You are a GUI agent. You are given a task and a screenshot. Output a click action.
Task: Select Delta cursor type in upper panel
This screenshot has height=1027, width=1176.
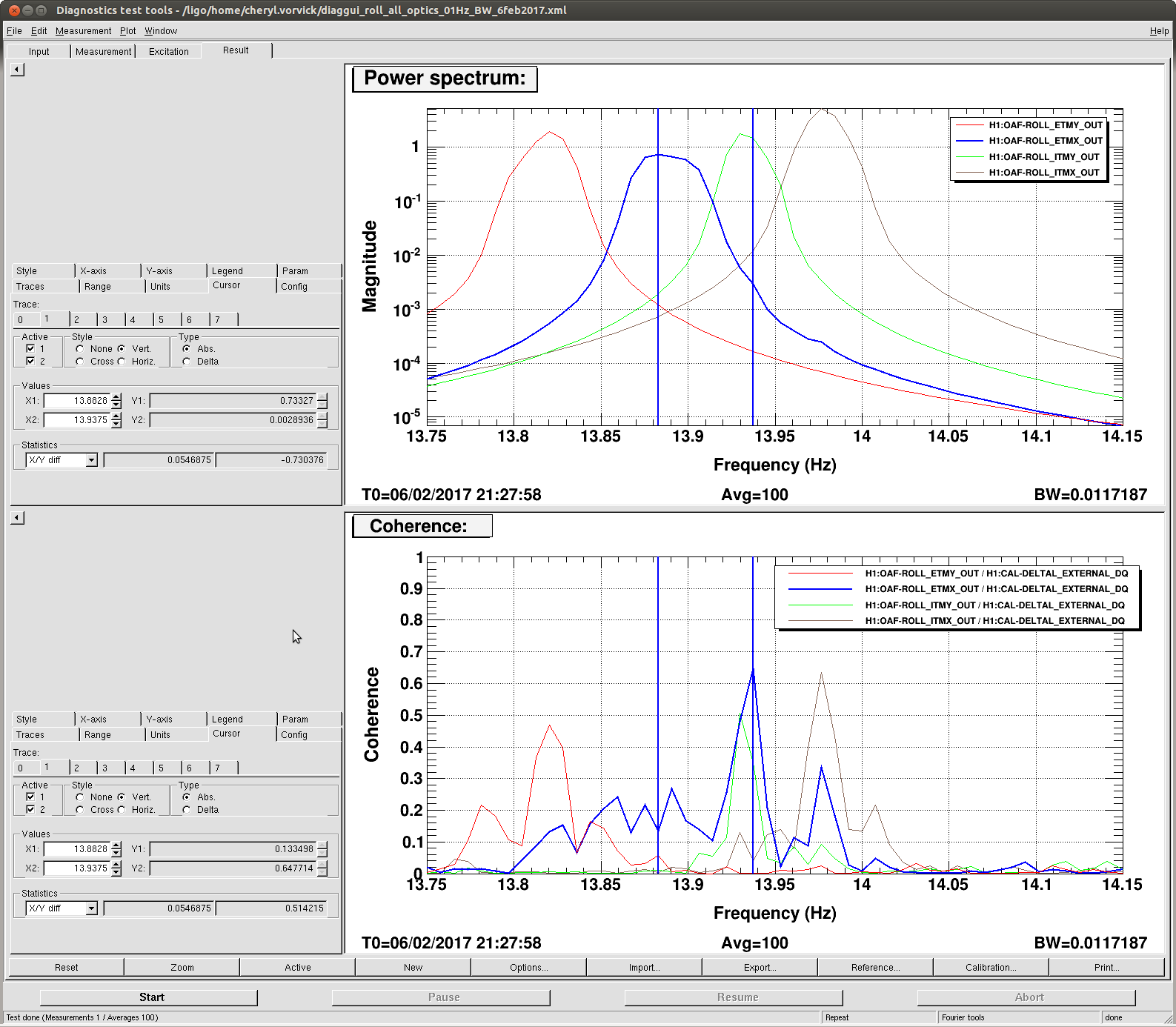187,361
